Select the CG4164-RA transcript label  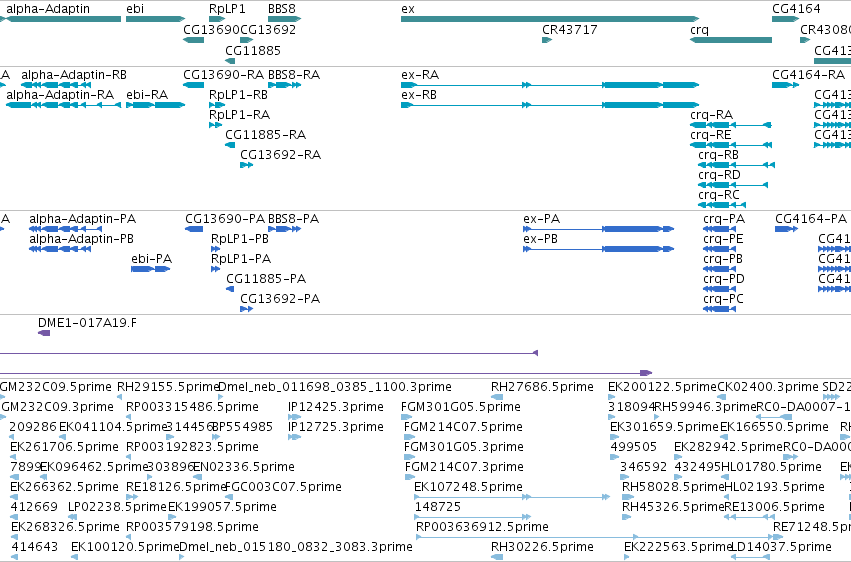tap(809, 75)
